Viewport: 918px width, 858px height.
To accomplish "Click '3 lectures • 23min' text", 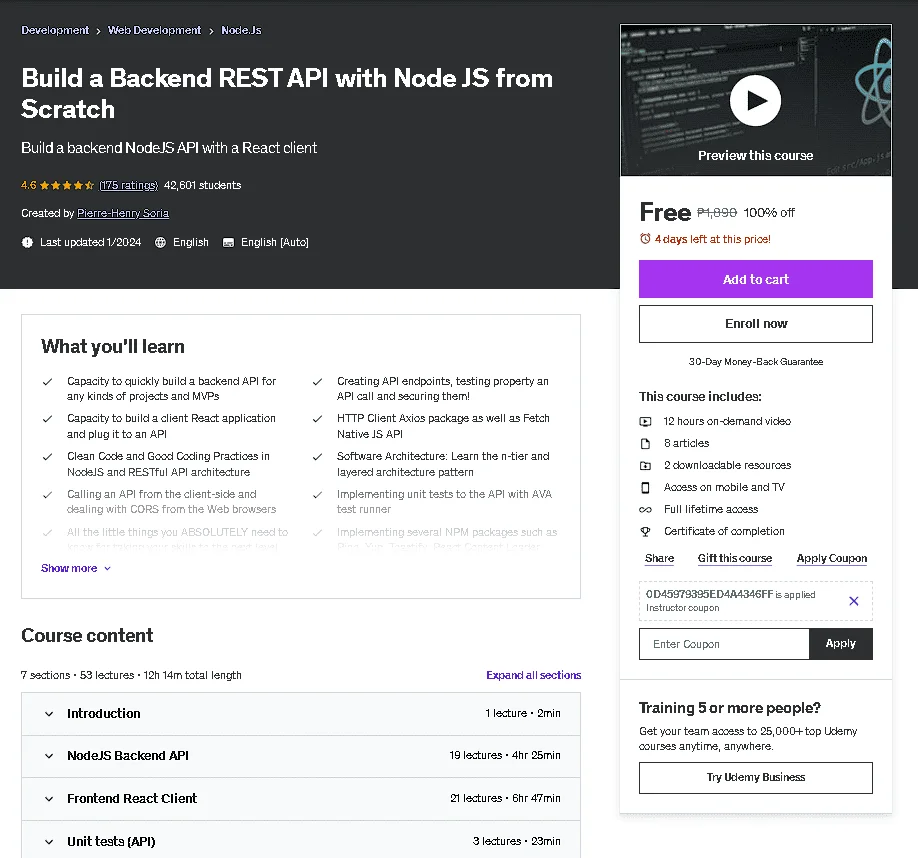I will (x=516, y=841).
